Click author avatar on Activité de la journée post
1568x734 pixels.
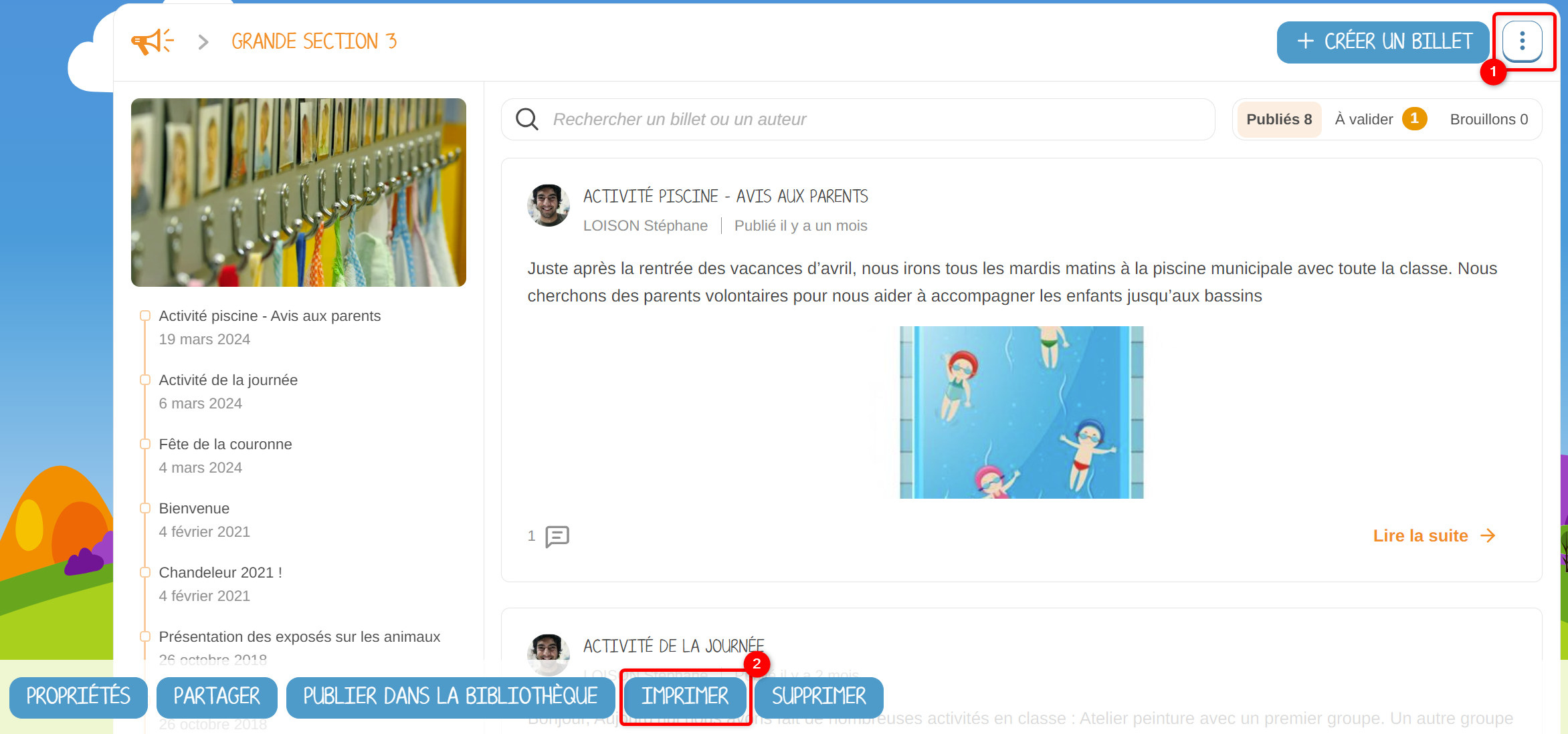549,654
